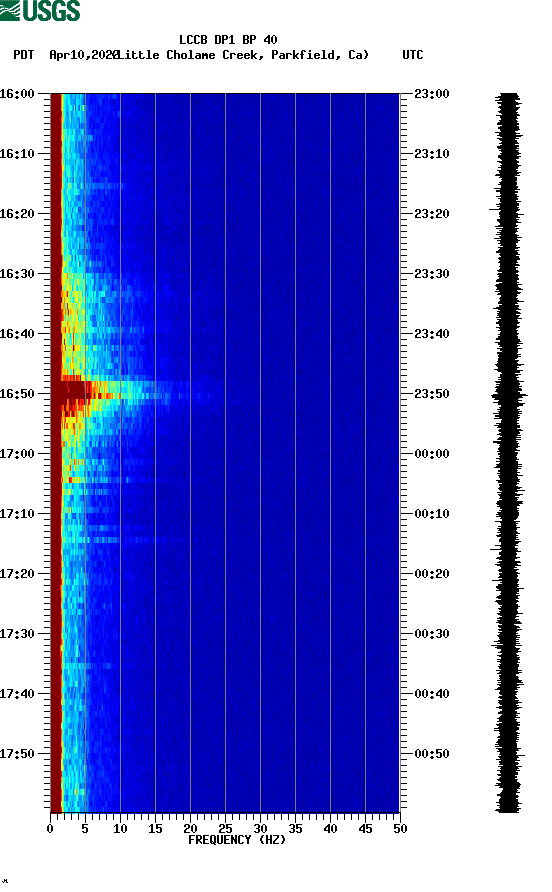Click the 17:10 PDT time label

coord(17,514)
